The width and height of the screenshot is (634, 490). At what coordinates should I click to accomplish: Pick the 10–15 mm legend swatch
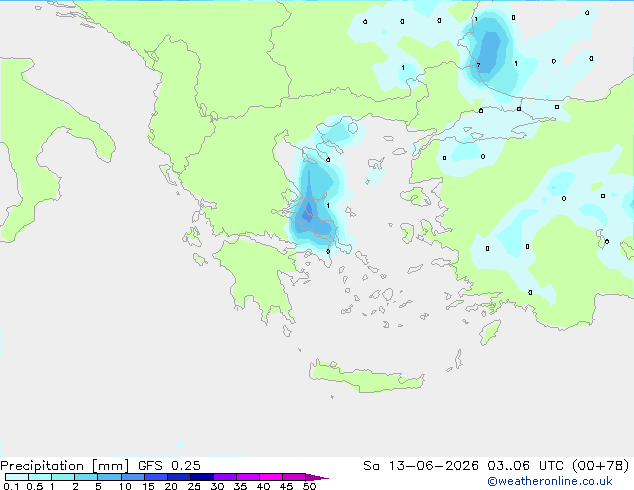132,477
